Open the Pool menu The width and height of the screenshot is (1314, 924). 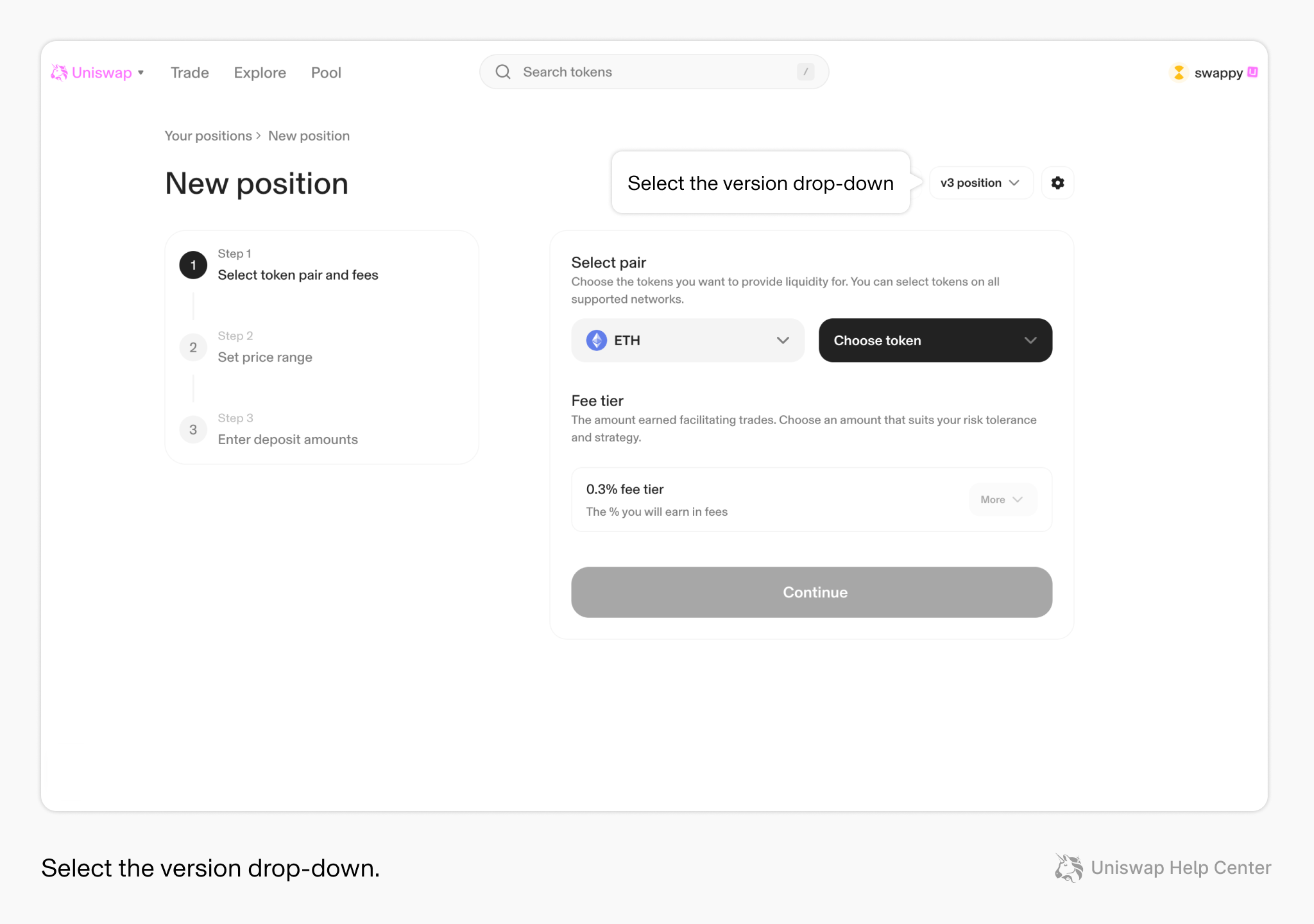(x=326, y=73)
